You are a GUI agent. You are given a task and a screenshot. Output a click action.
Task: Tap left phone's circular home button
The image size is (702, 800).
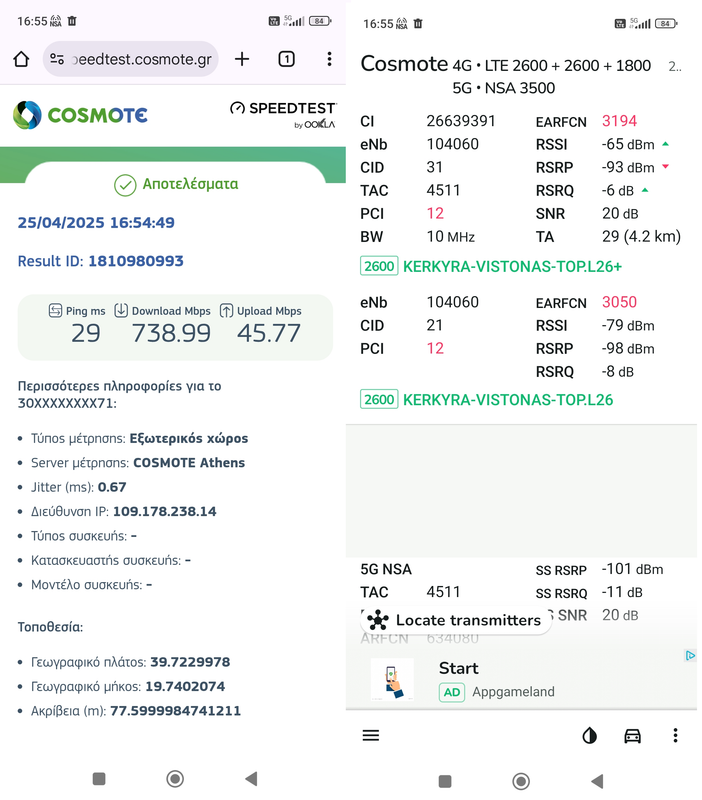(175, 779)
